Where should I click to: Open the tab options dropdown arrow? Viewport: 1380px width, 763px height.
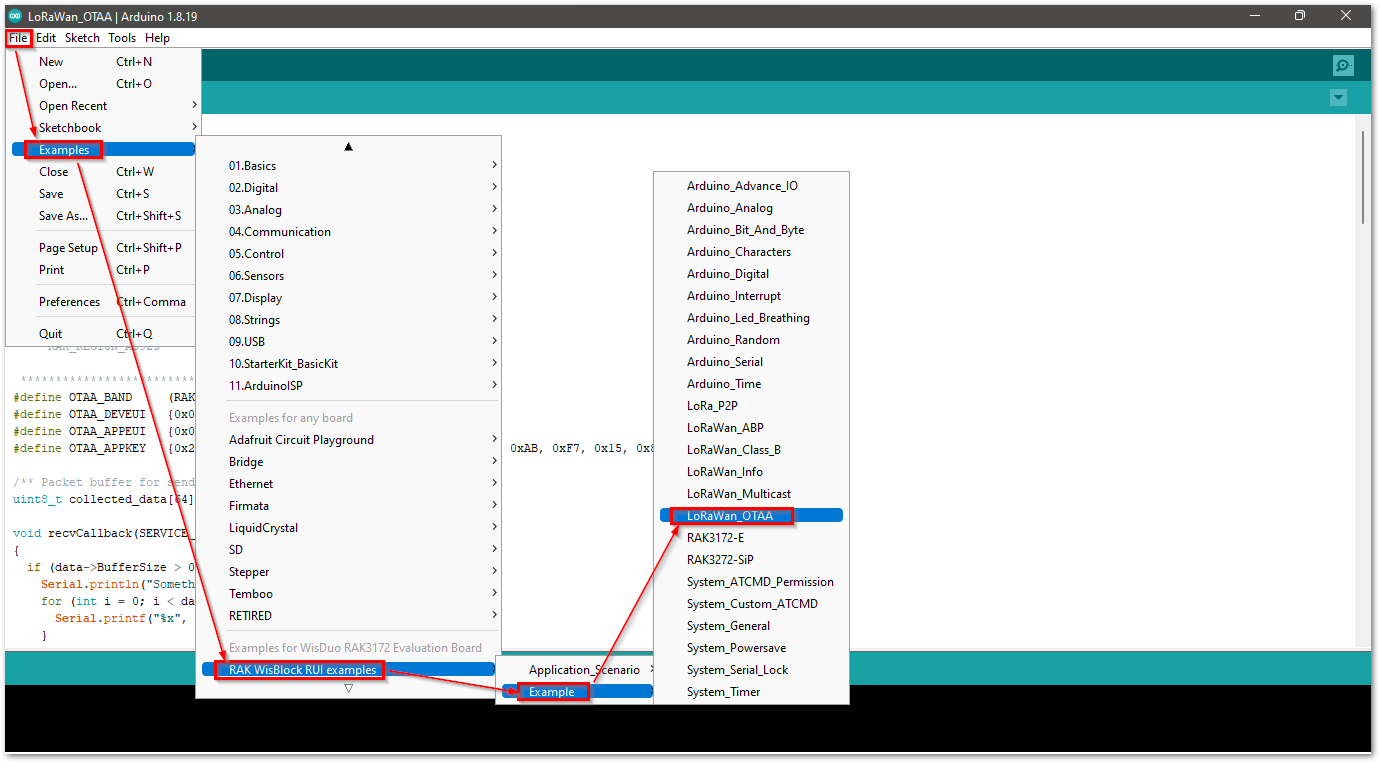[1339, 98]
